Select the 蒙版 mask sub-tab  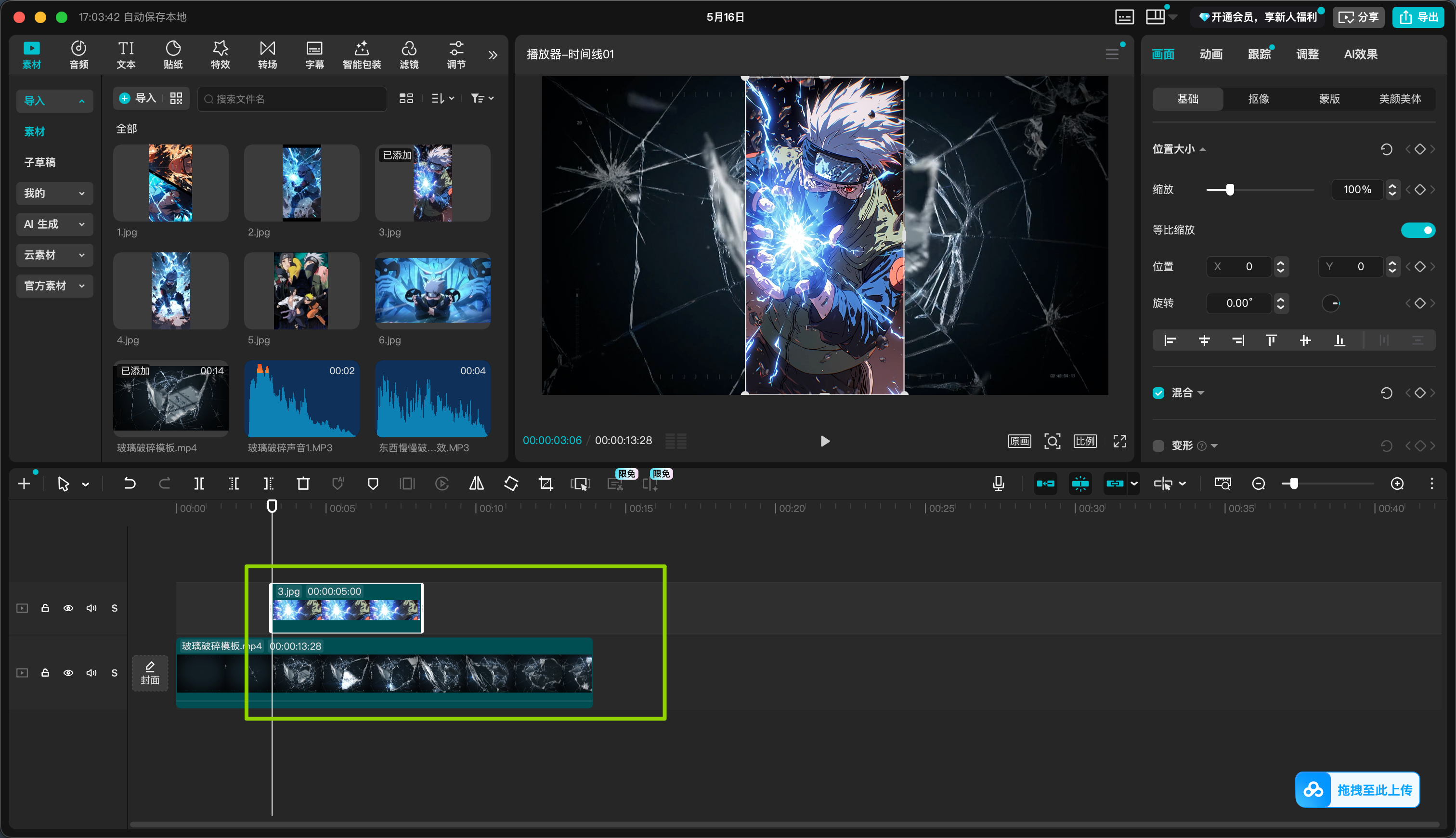1329,99
